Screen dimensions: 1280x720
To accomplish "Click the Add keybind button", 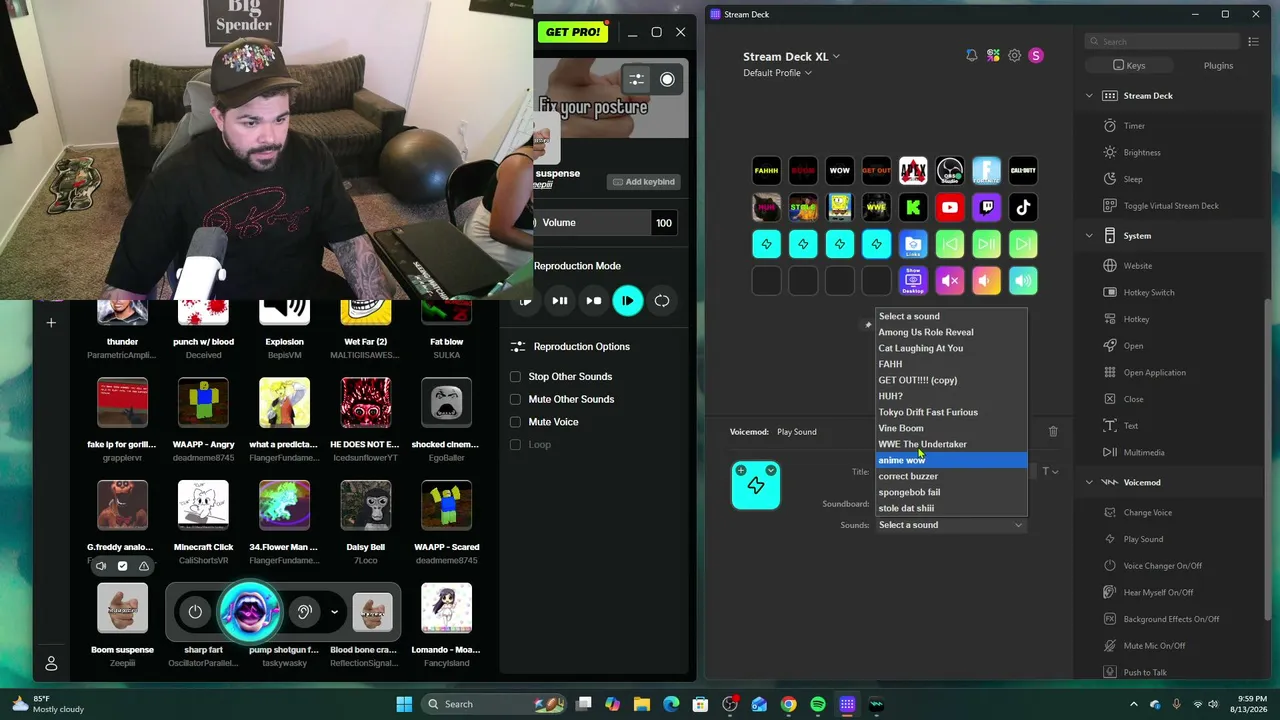I will 643,182.
